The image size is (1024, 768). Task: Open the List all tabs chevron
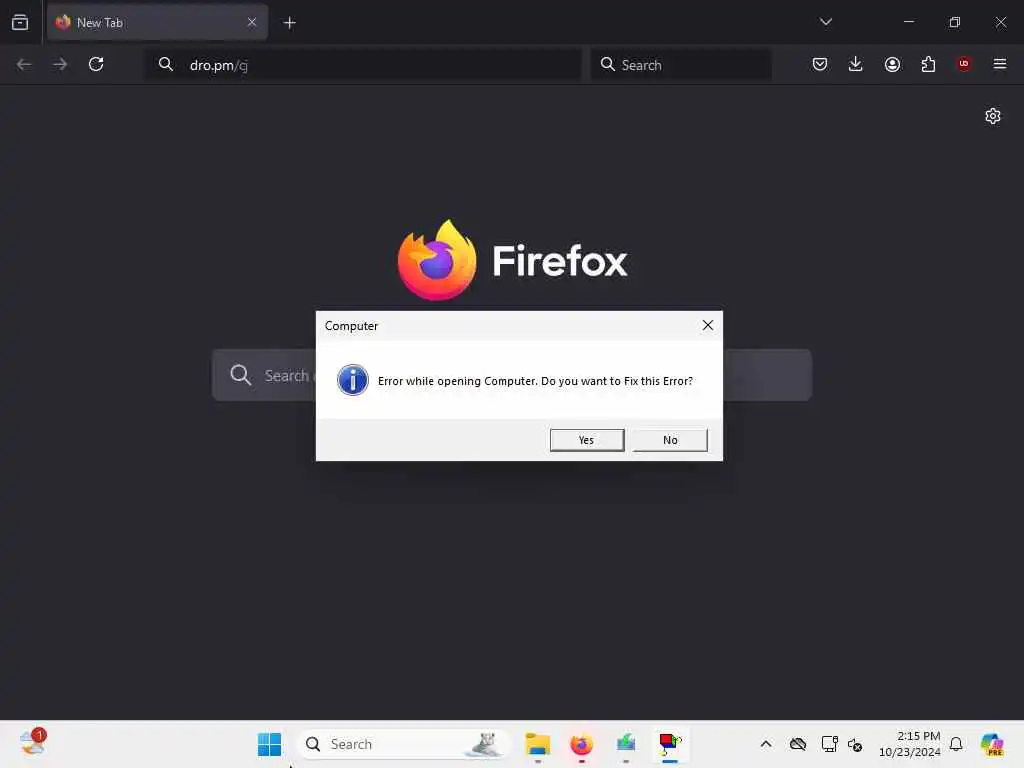coord(825,22)
